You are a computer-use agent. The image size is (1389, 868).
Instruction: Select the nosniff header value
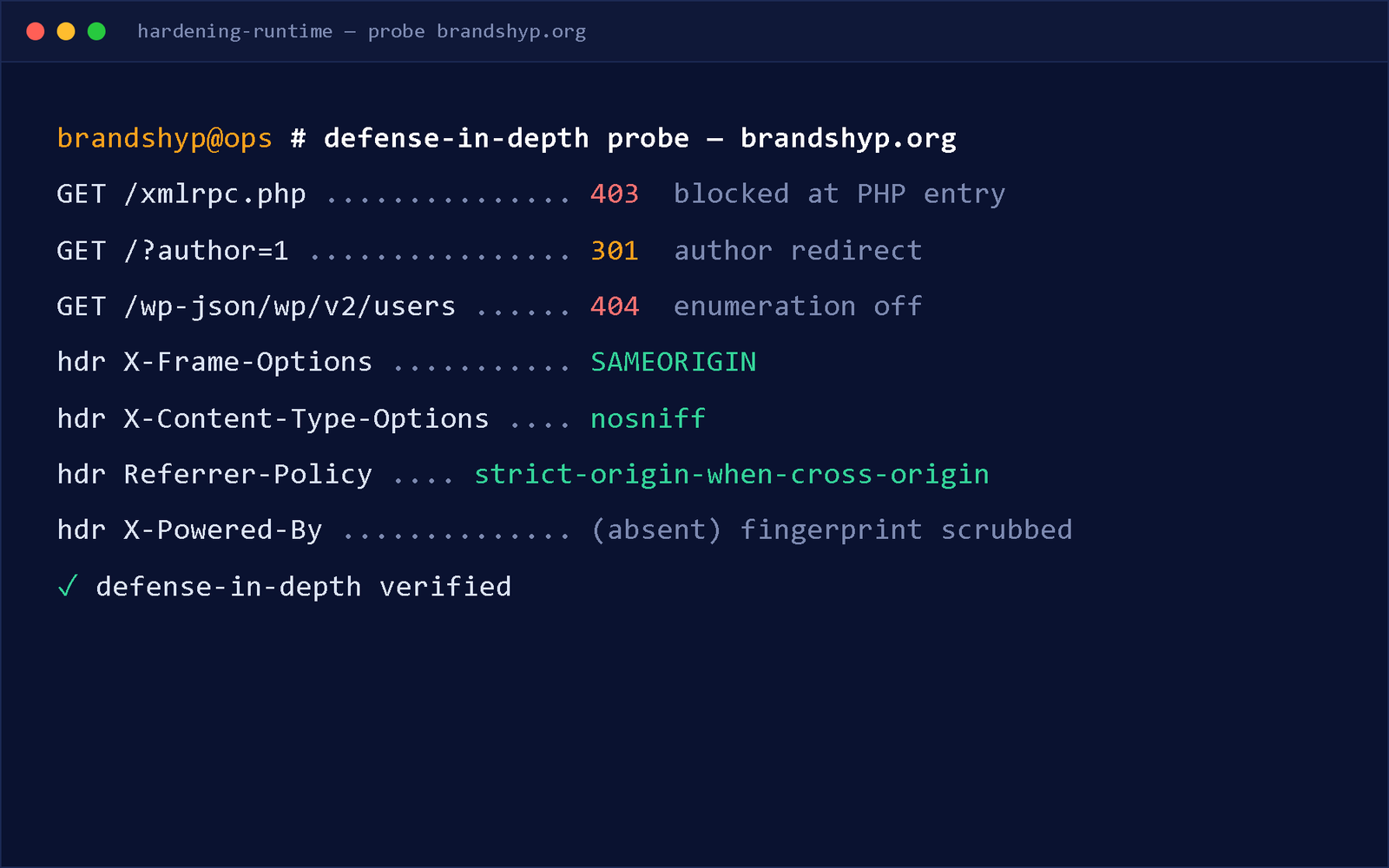pos(648,418)
